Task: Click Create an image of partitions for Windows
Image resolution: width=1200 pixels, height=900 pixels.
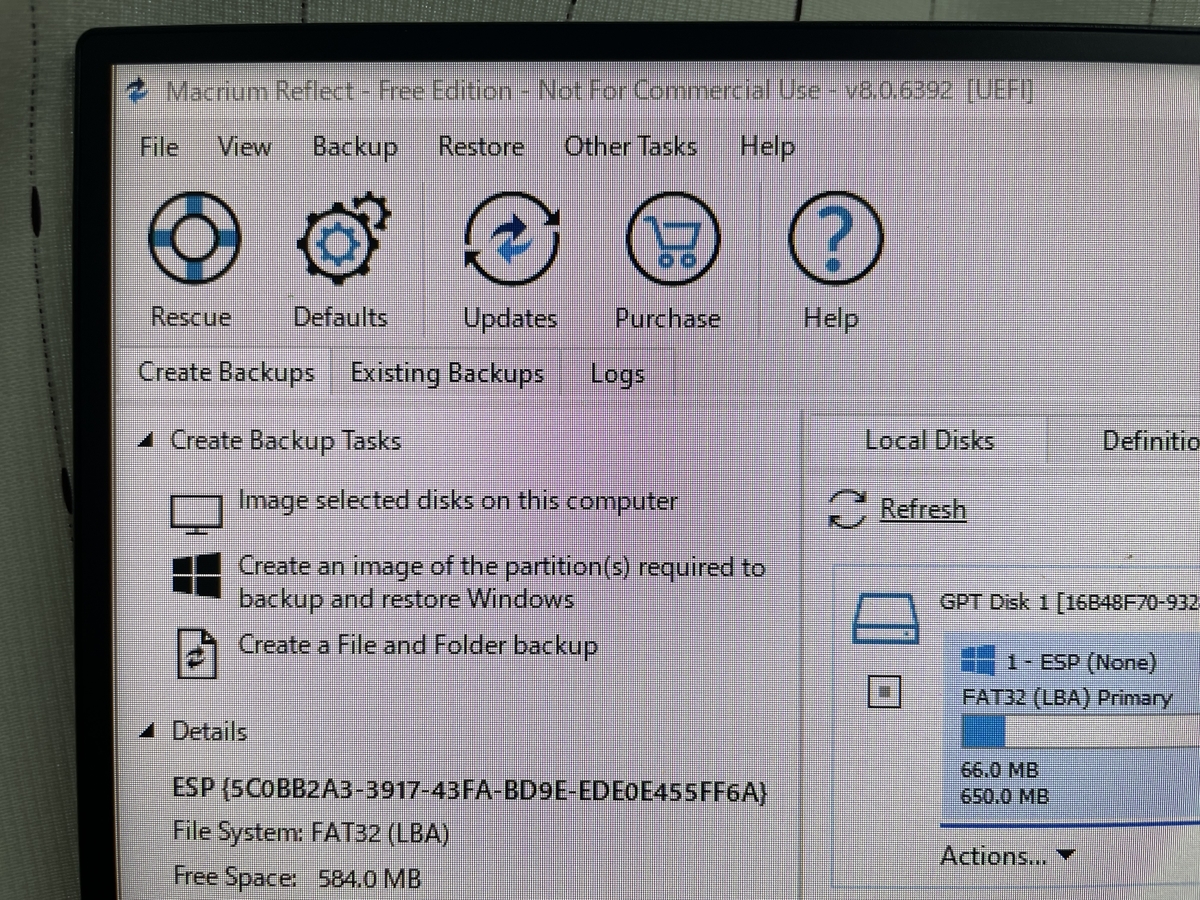Action: (501, 583)
